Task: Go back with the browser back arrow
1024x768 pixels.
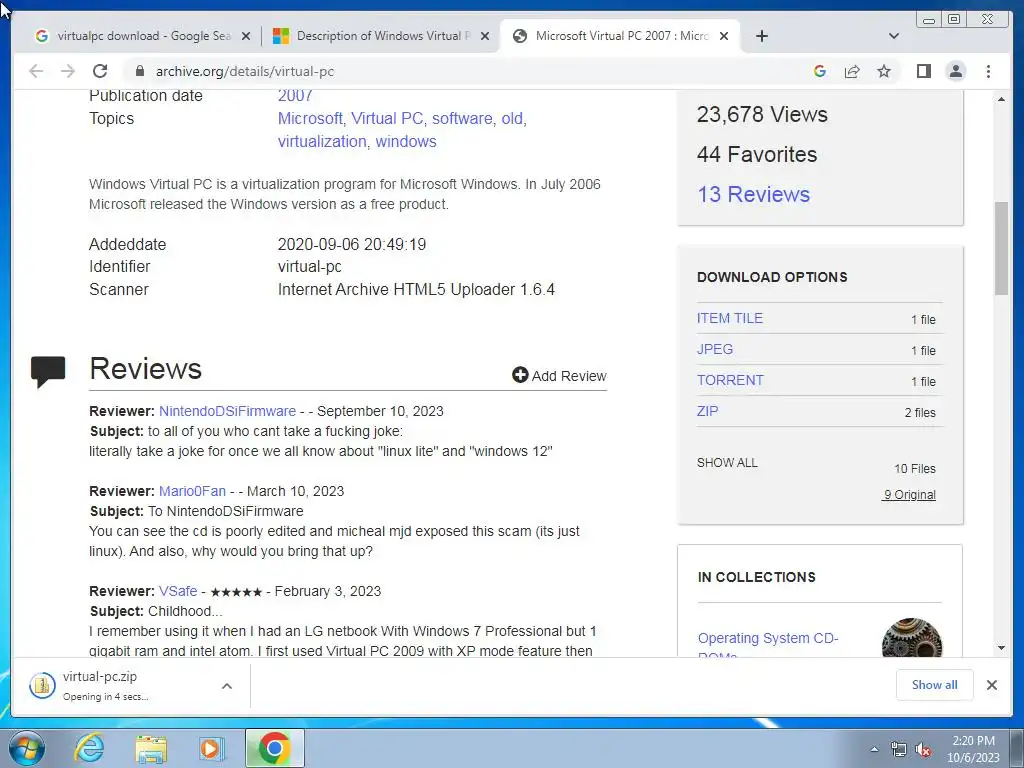Action: click(x=36, y=71)
